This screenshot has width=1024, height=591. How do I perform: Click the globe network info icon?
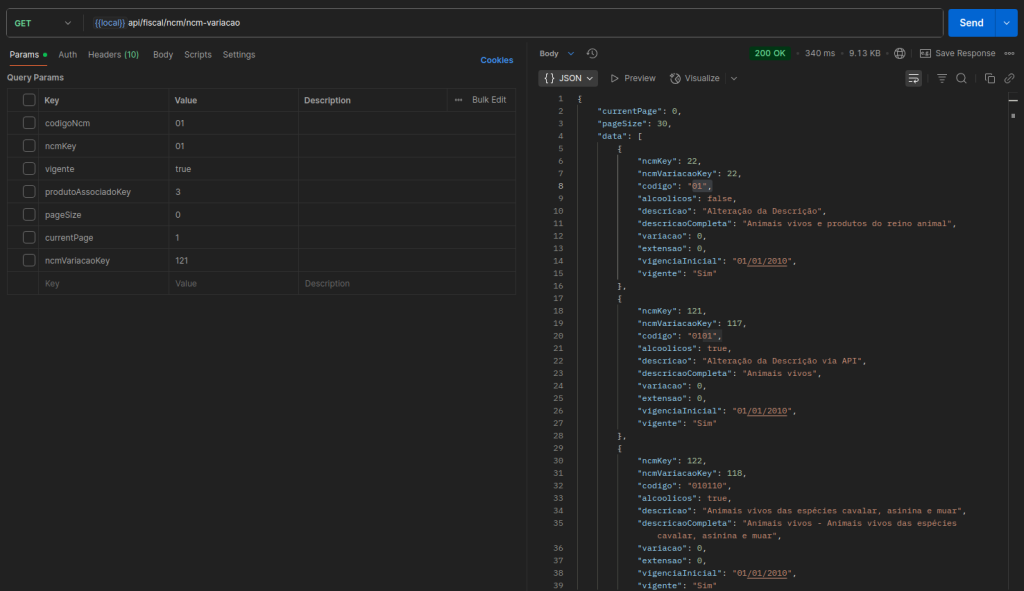[x=899, y=54]
